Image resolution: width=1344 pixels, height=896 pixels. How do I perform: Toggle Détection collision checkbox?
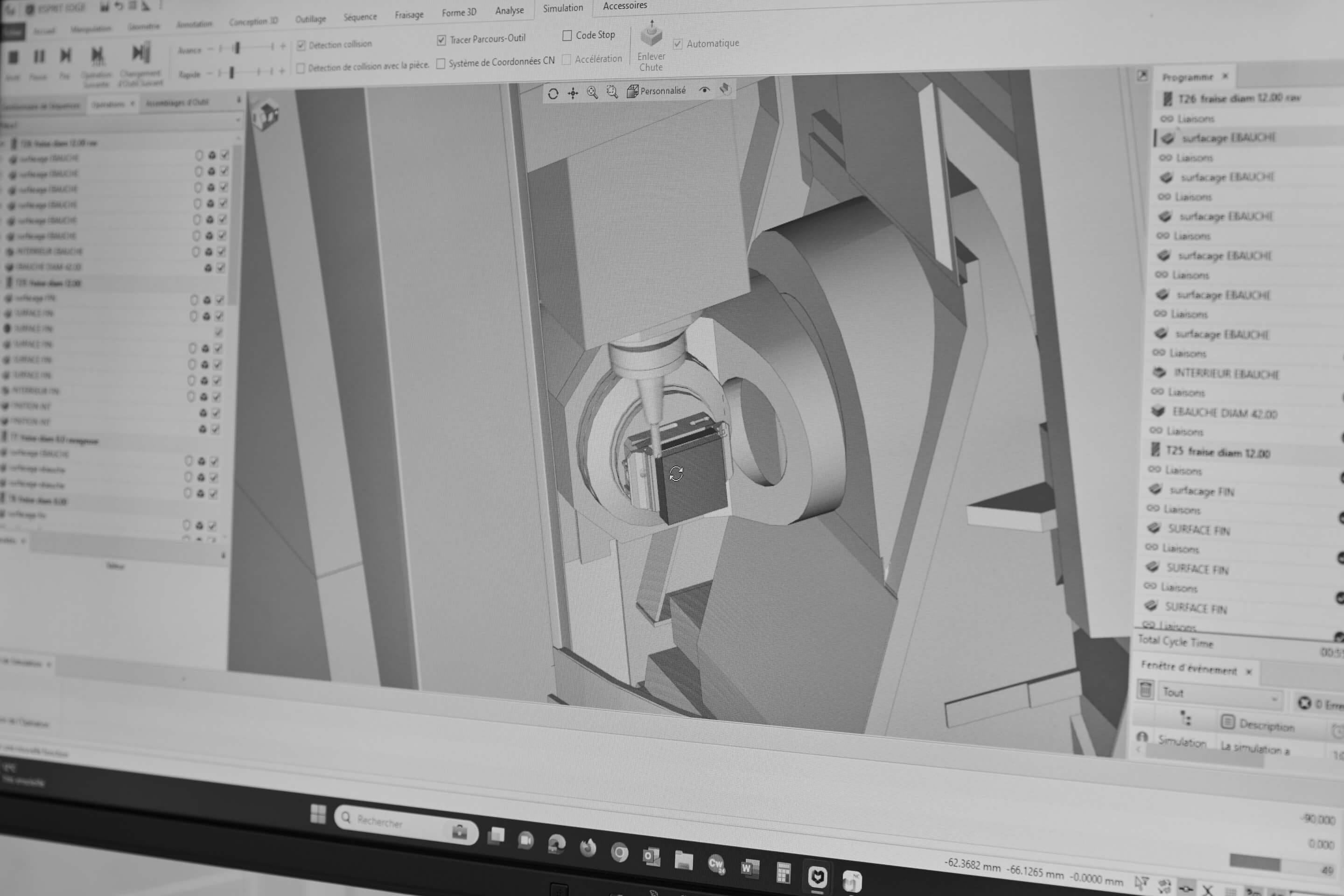(x=301, y=46)
